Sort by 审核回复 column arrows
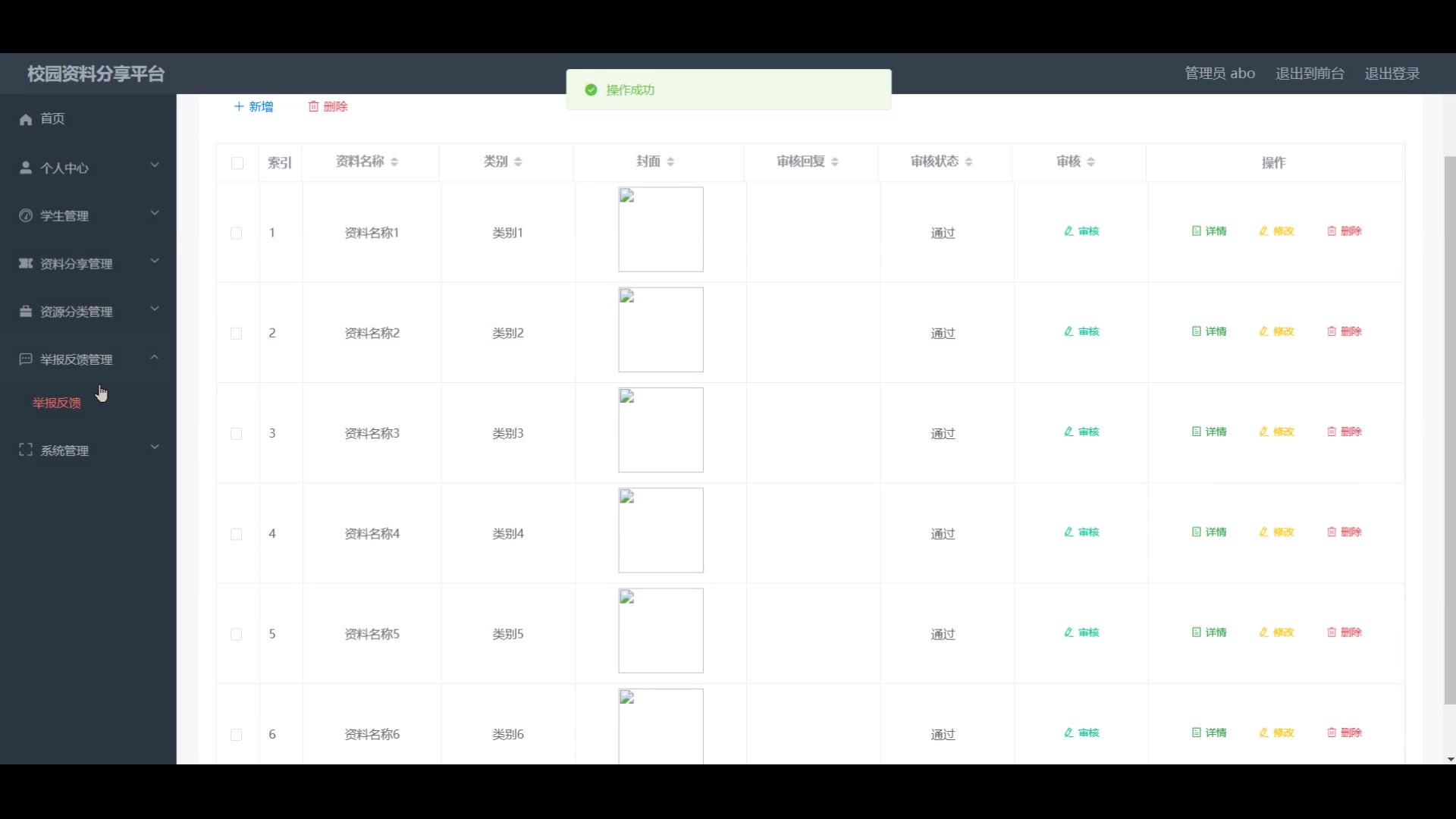This screenshot has width=1456, height=819. pos(835,162)
